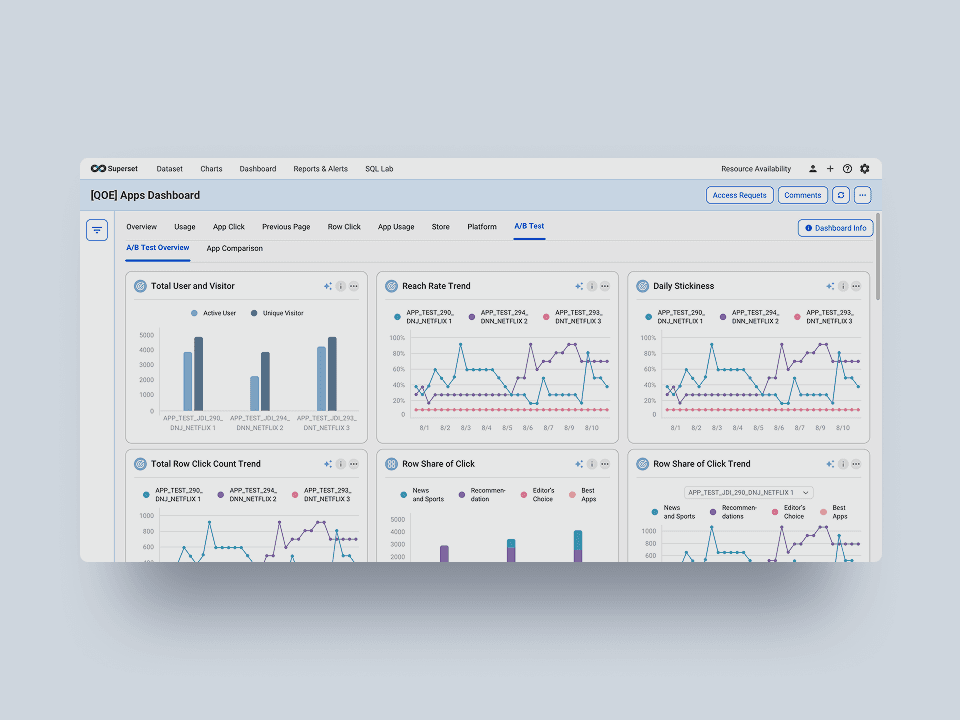Open the user profile icon
The width and height of the screenshot is (960, 720).
pyautogui.click(x=812, y=169)
